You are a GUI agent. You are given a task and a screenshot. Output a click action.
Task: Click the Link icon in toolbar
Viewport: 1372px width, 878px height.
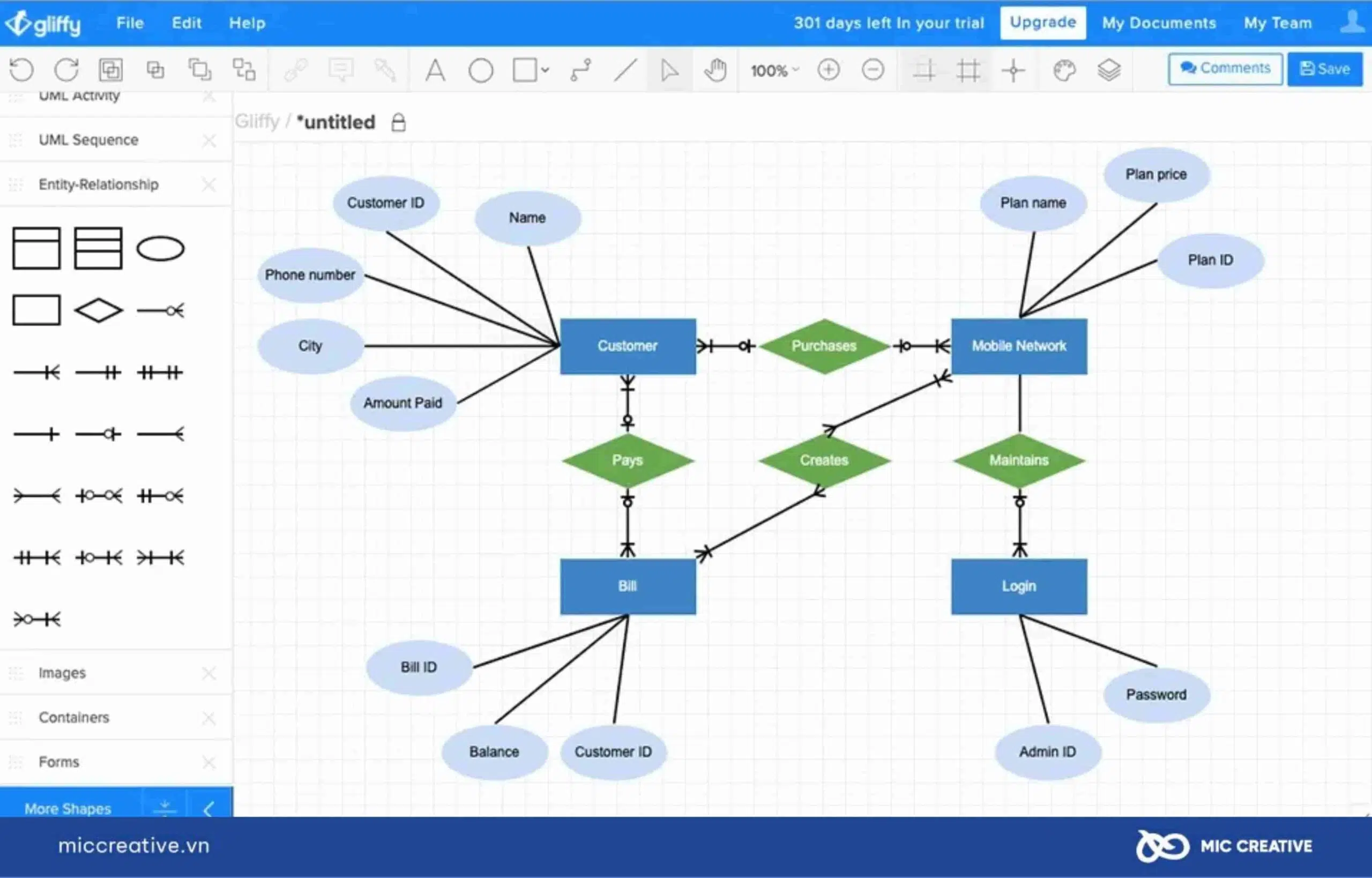pos(296,70)
